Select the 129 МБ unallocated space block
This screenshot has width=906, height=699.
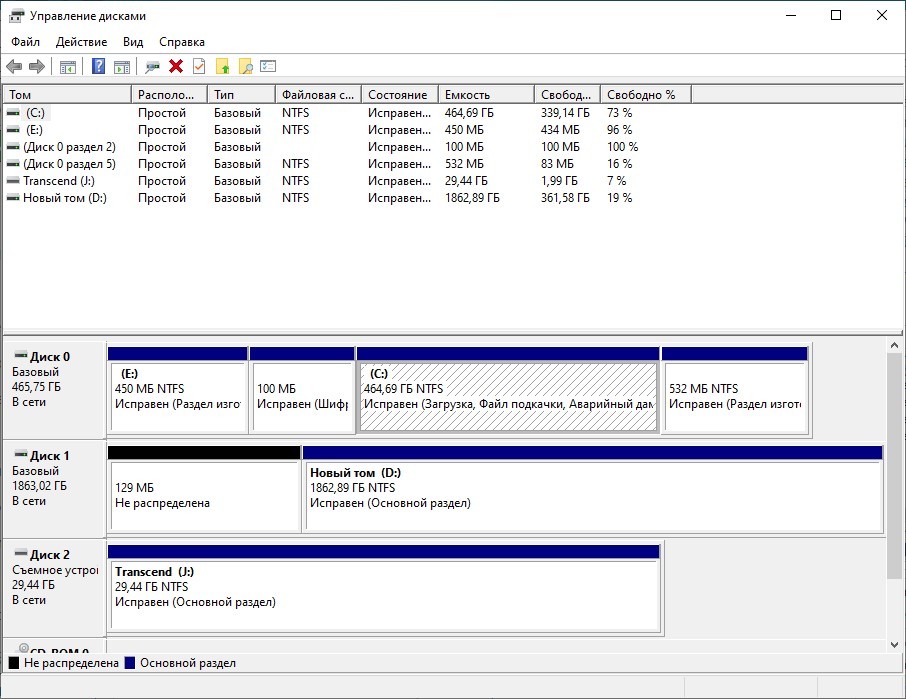pyautogui.click(x=204, y=489)
